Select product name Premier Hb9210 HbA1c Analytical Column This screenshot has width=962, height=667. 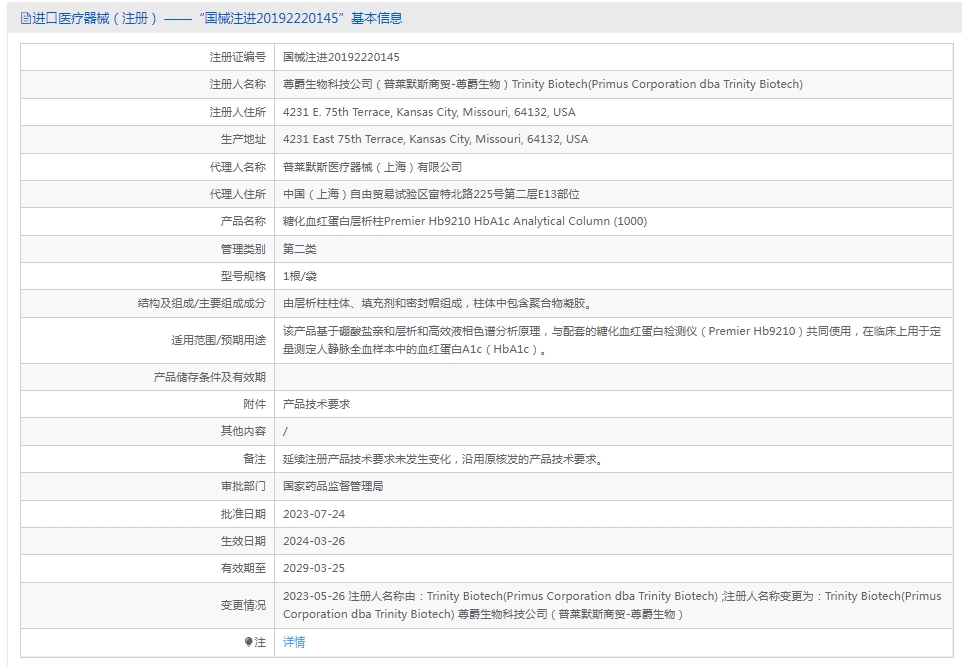464,221
